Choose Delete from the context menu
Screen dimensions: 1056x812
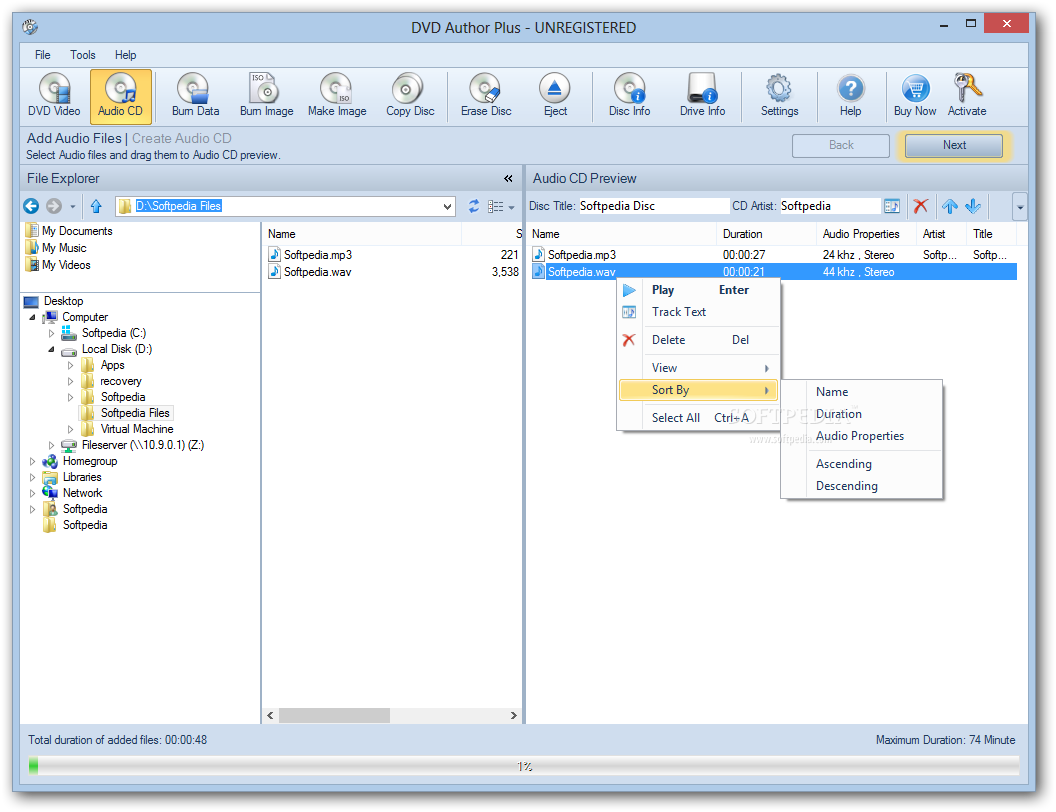tap(698, 340)
